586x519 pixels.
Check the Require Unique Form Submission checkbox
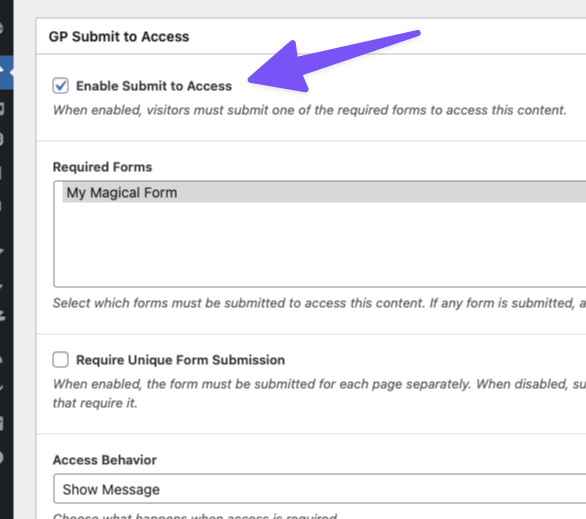[x=60, y=359]
